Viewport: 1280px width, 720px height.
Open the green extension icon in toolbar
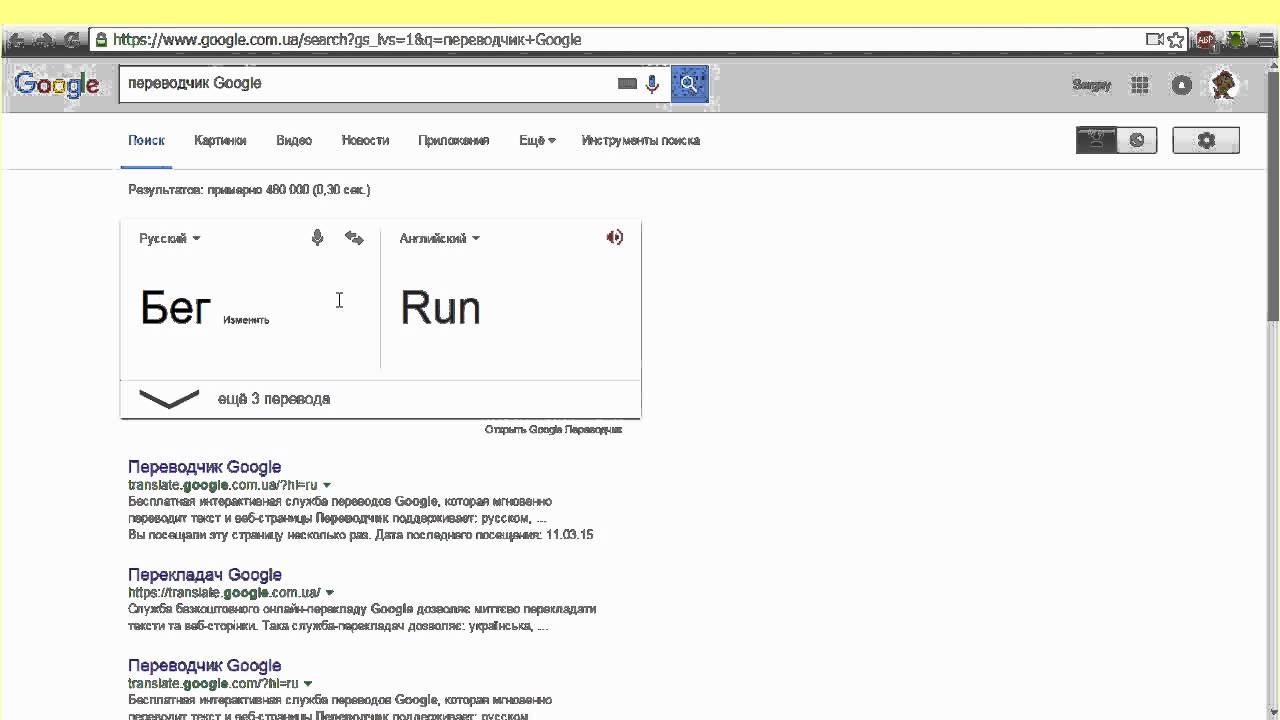point(1236,40)
